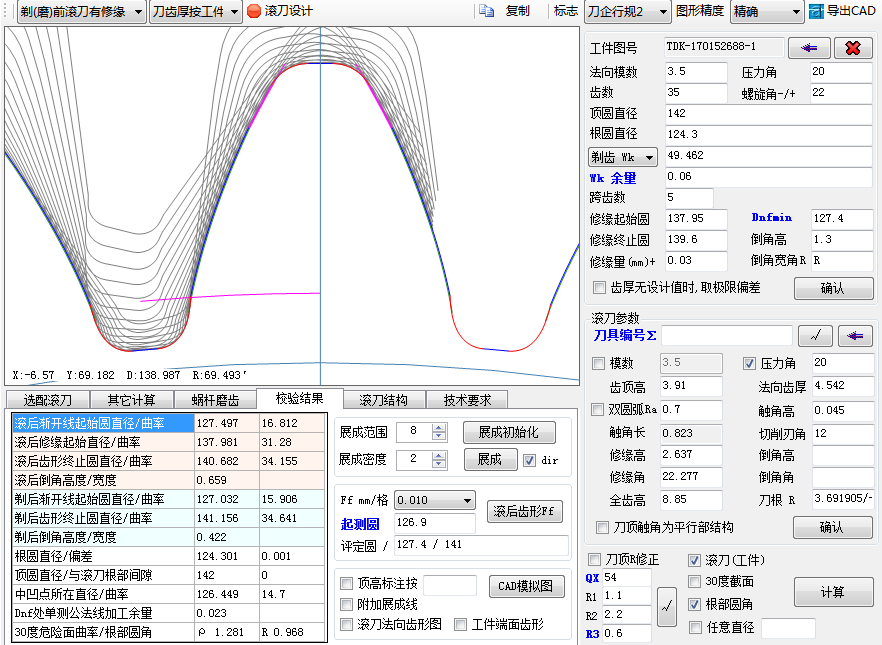This screenshot has width=882, height=645.
Task: Click the arrow button beside 工件图号
Action: 809,48
